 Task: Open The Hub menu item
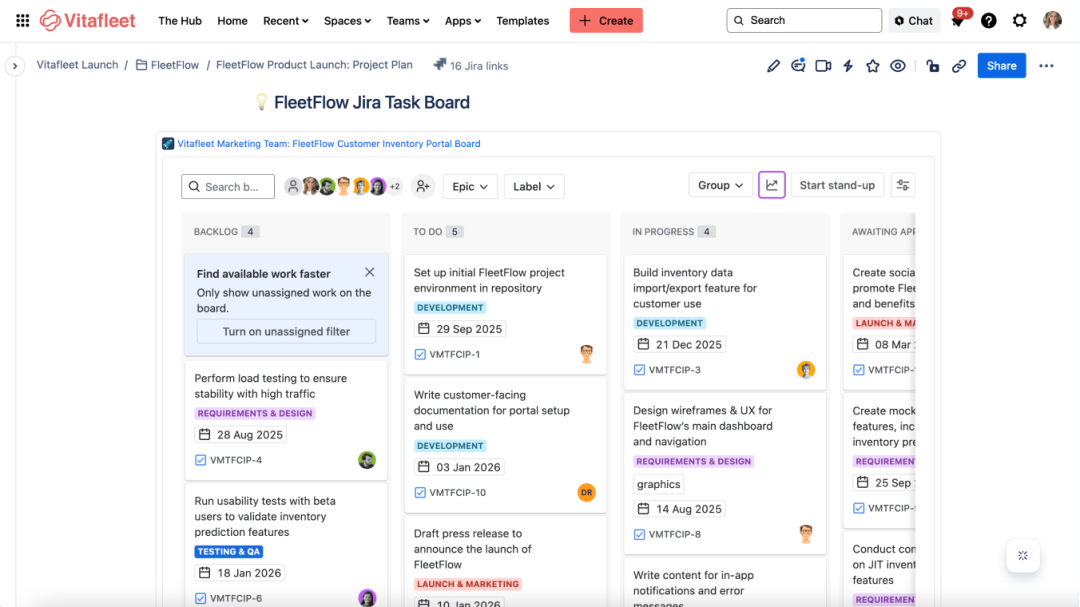coord(180,21)
